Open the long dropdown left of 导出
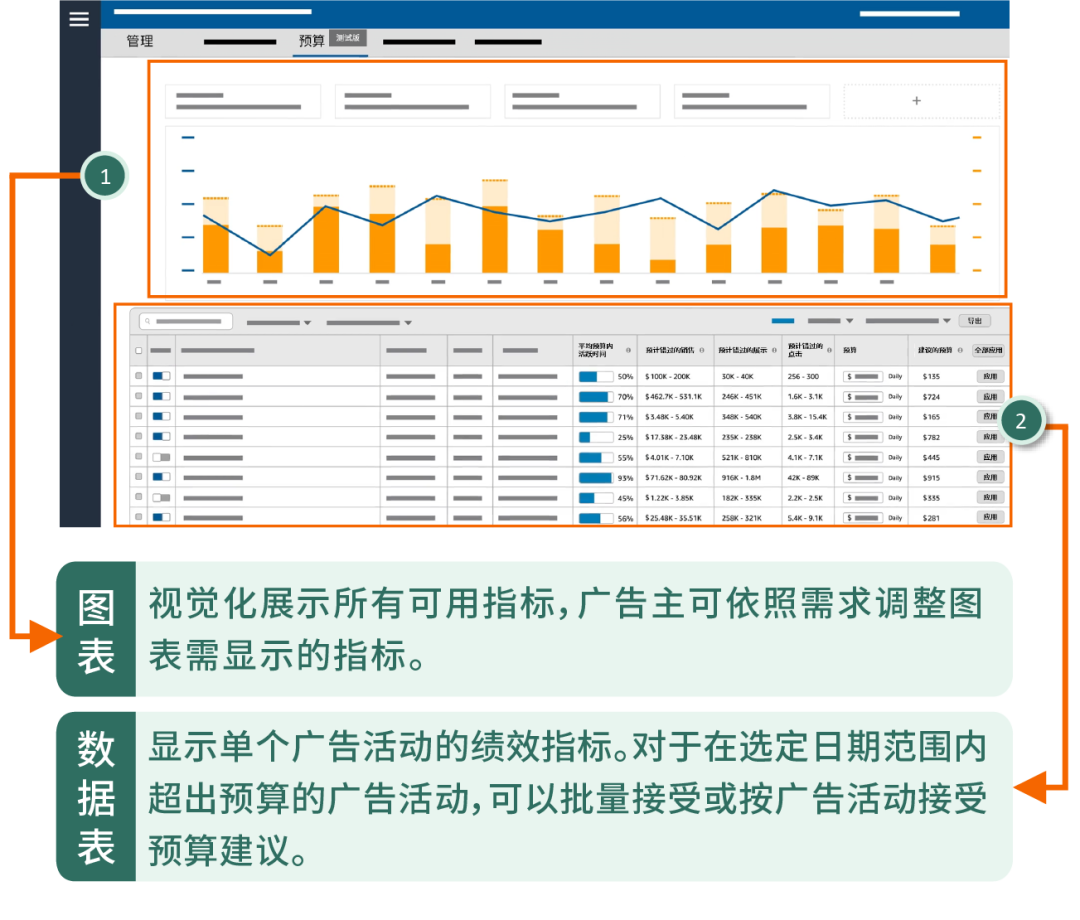This screenshot has height=920, width=1080. click(x=908, y=321)
